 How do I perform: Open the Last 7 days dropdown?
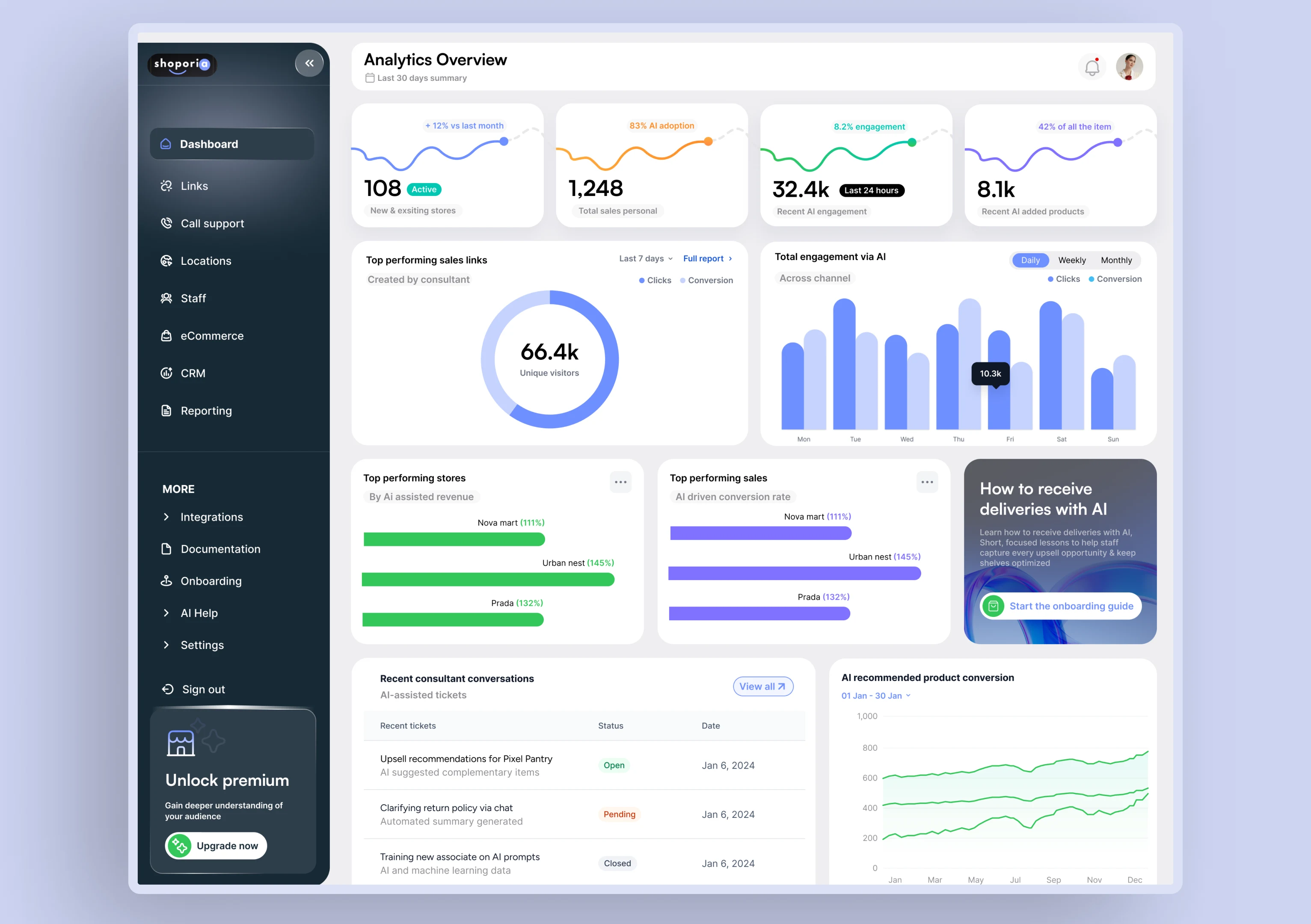pyautogui.click(x=646, y=258)
